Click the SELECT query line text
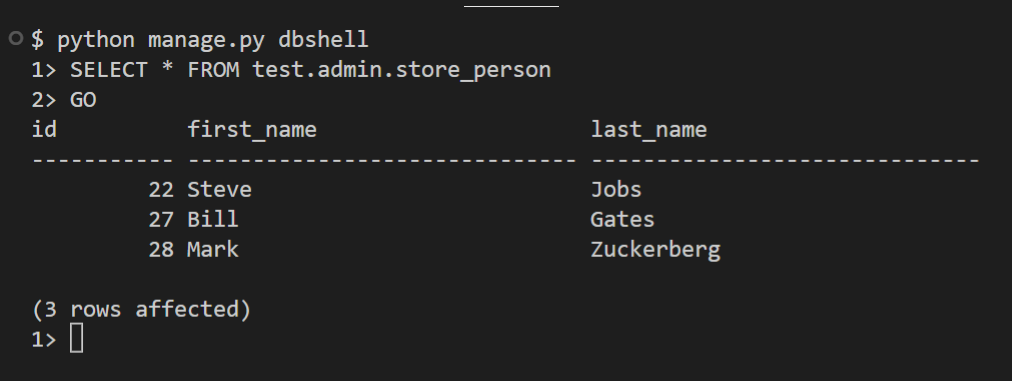The height and width of the screenshot is (381, 1012). (x=310, y=70)
